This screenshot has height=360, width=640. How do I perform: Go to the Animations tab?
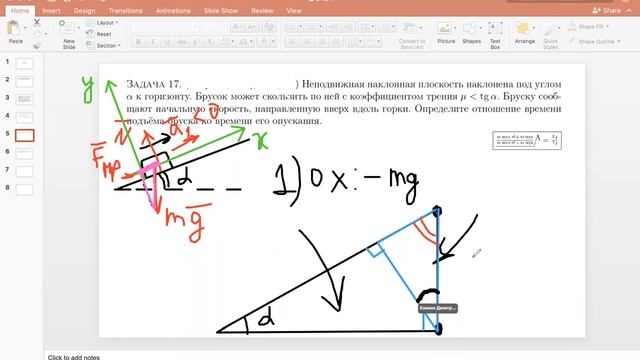pyautogui.click(x=173, y=11)
